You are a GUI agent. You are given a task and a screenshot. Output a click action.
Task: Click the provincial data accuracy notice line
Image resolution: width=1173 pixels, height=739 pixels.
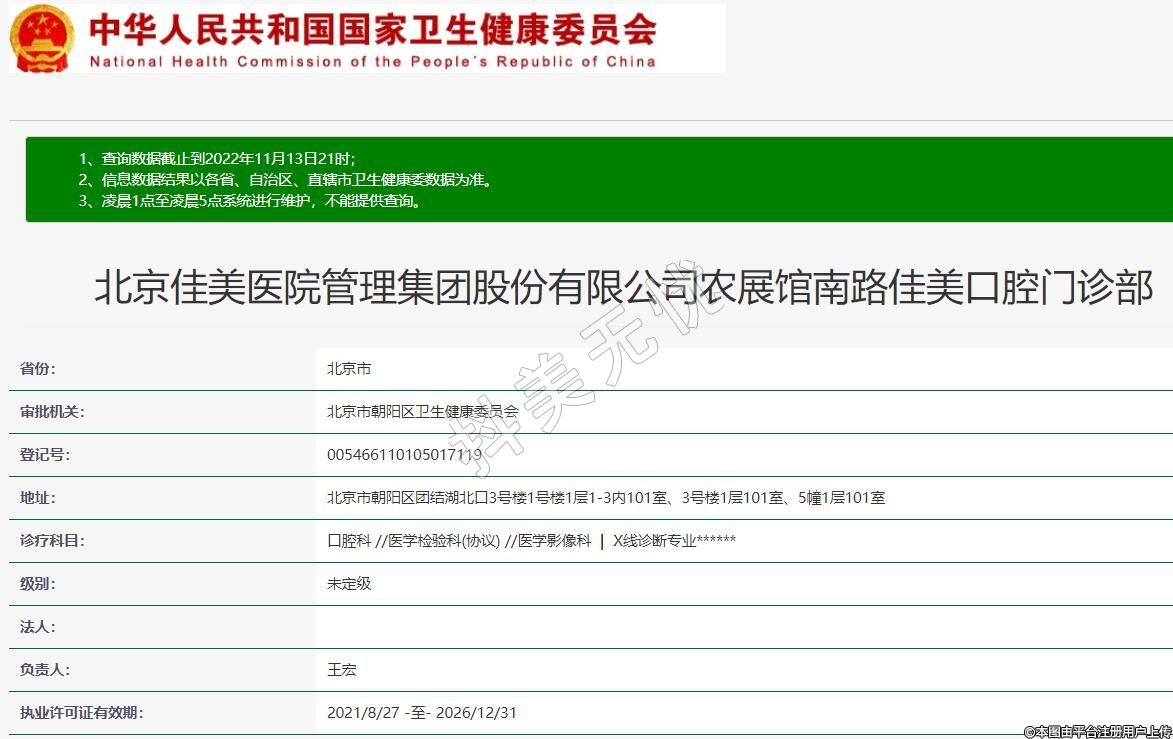(x=286, y=180)
